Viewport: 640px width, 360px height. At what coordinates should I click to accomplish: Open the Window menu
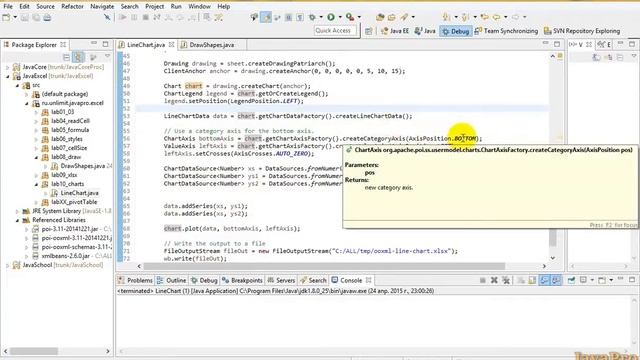click(199, 7)
